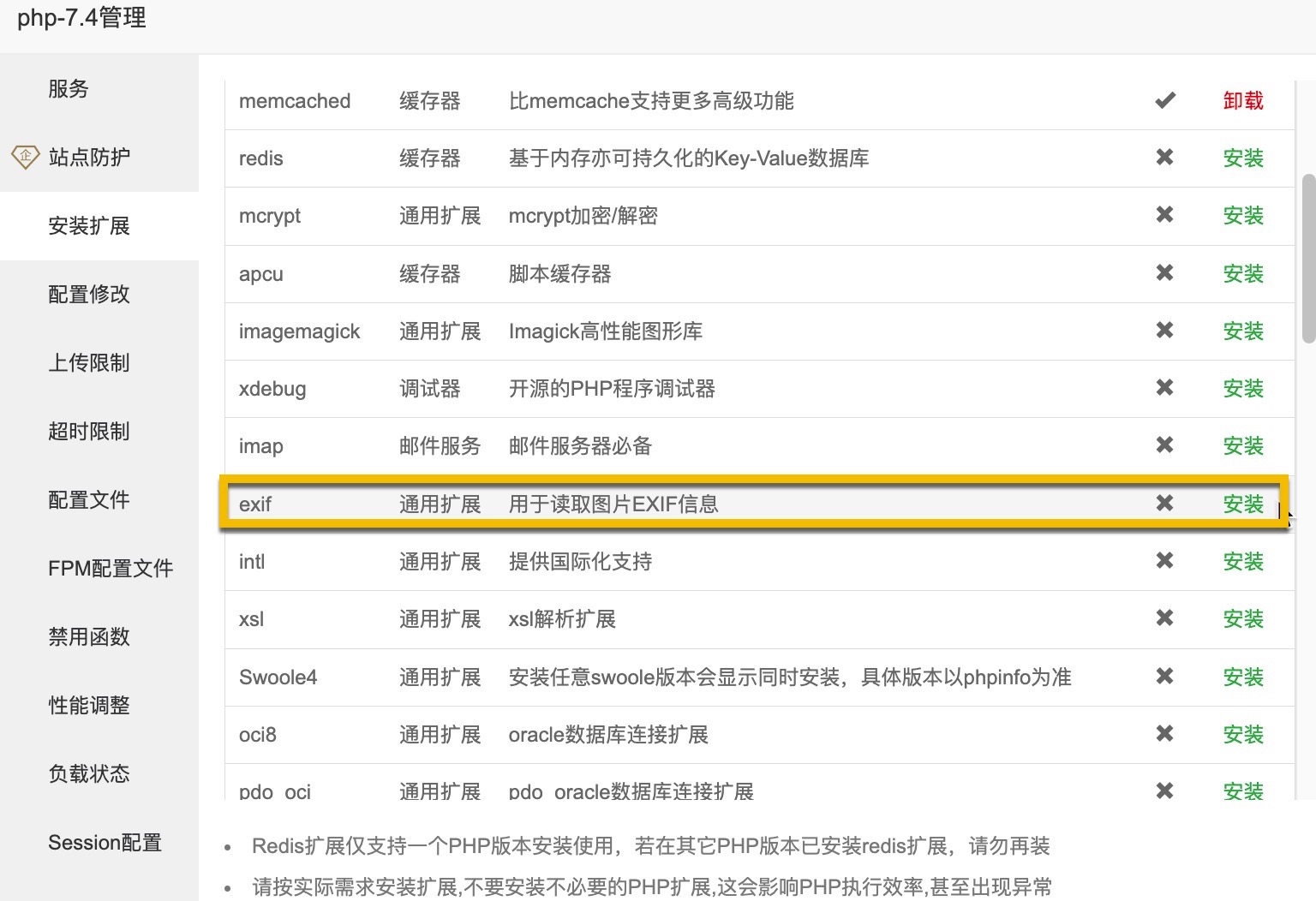Open the 上传限制 sidebar tab
The width and height of the screenshot is (1316, 901).
click(x=99, y=363)
